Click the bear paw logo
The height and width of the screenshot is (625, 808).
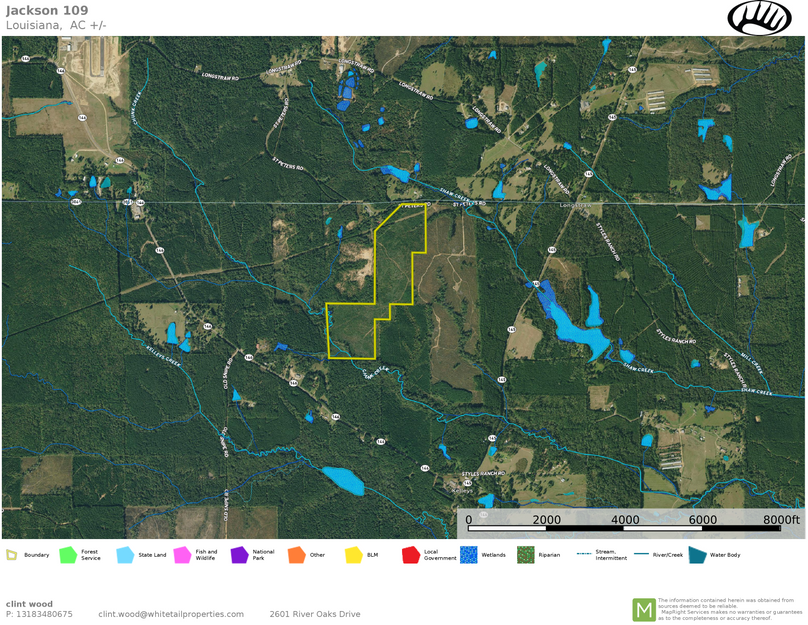759,18
